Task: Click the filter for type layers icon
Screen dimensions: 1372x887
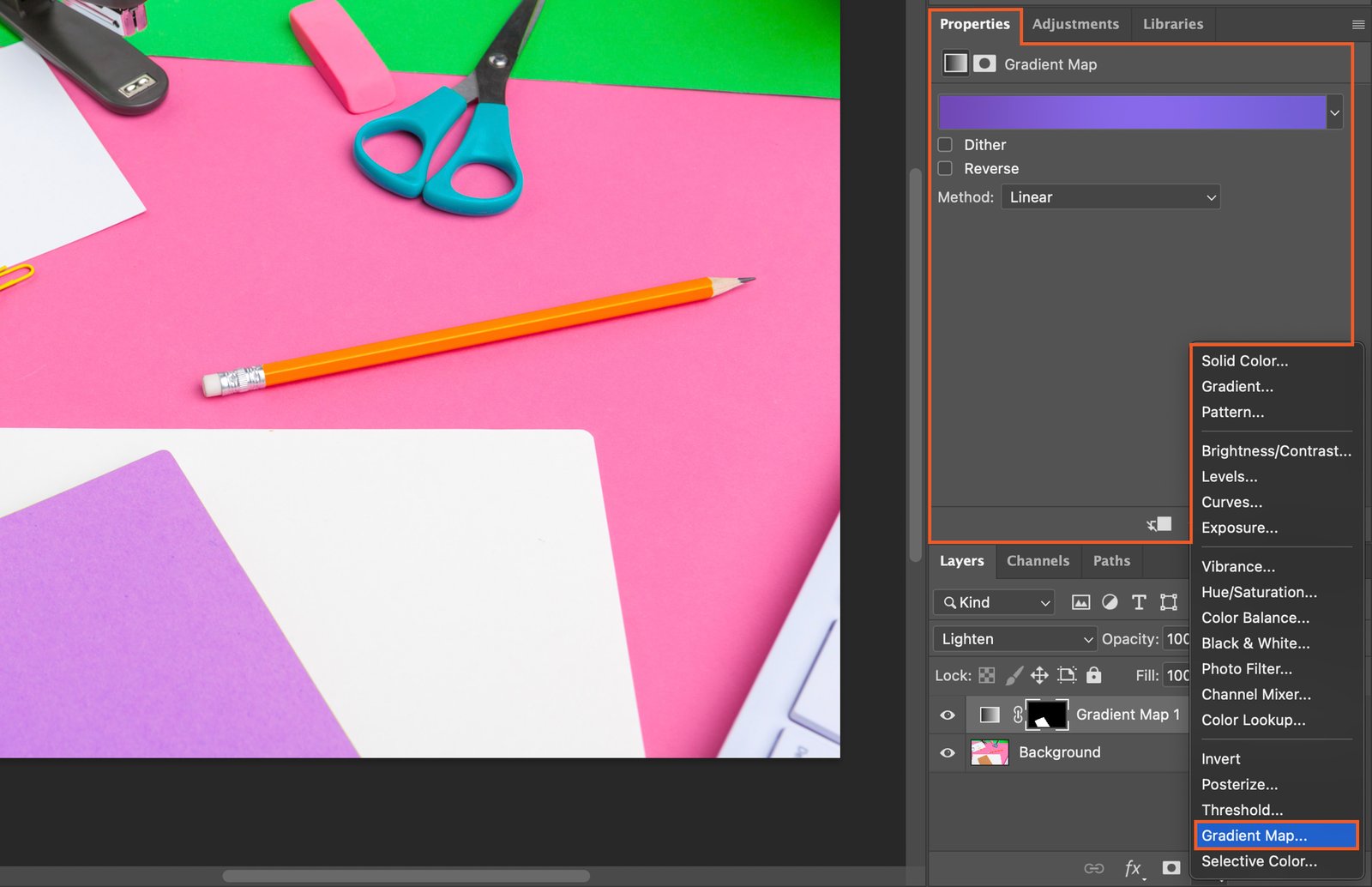Action: (1139, 602)
